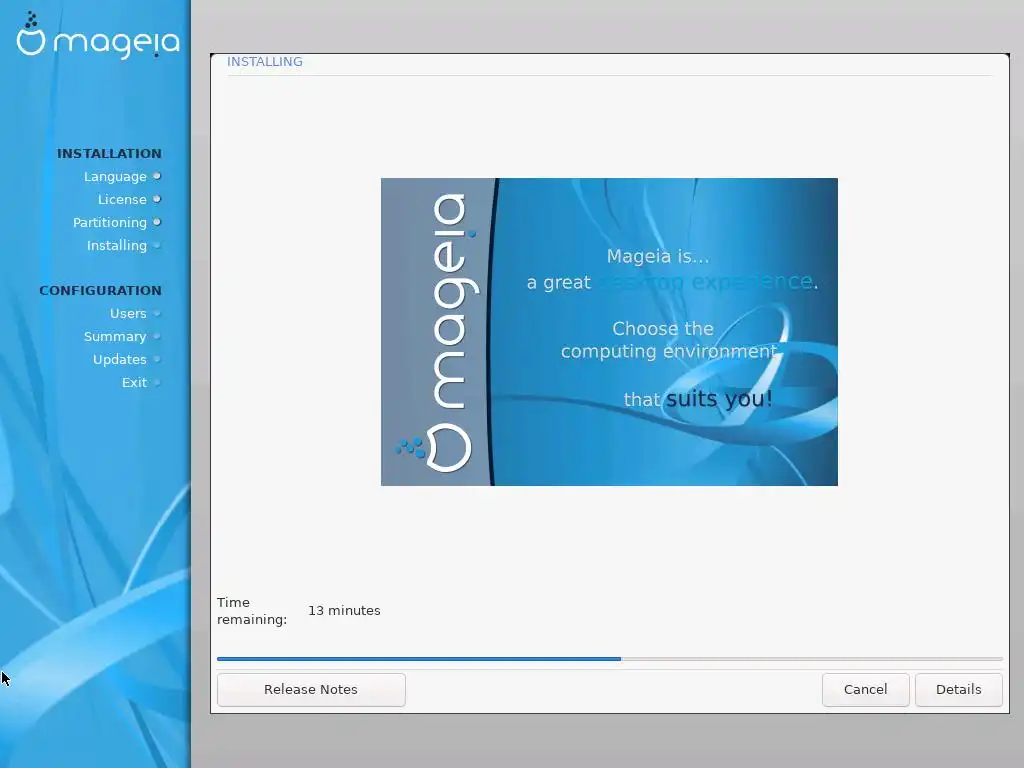
Task: Click the bullet beside Language
Action: [157, 176]
